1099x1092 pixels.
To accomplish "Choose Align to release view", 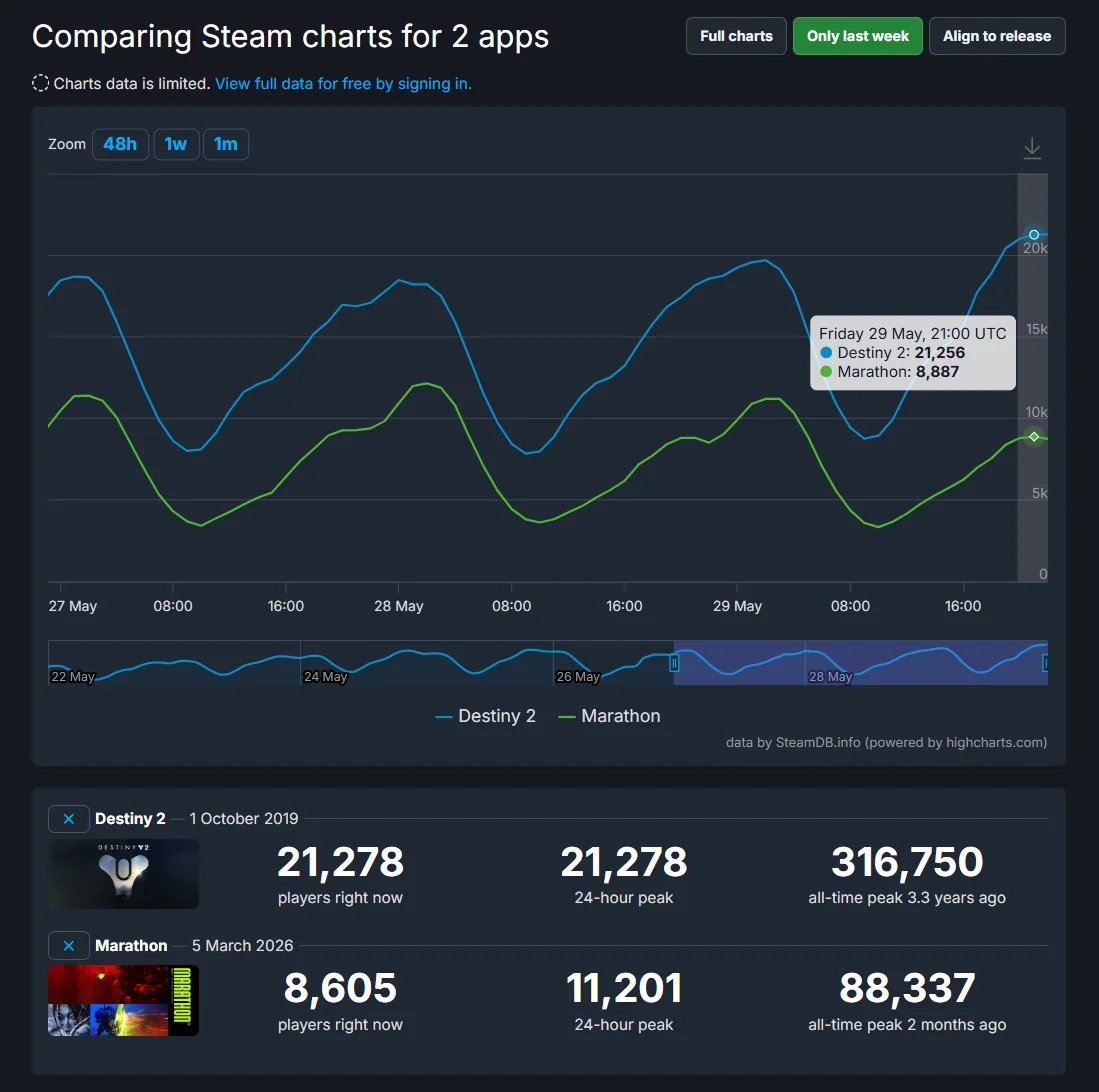I will [x=997, y=36].
